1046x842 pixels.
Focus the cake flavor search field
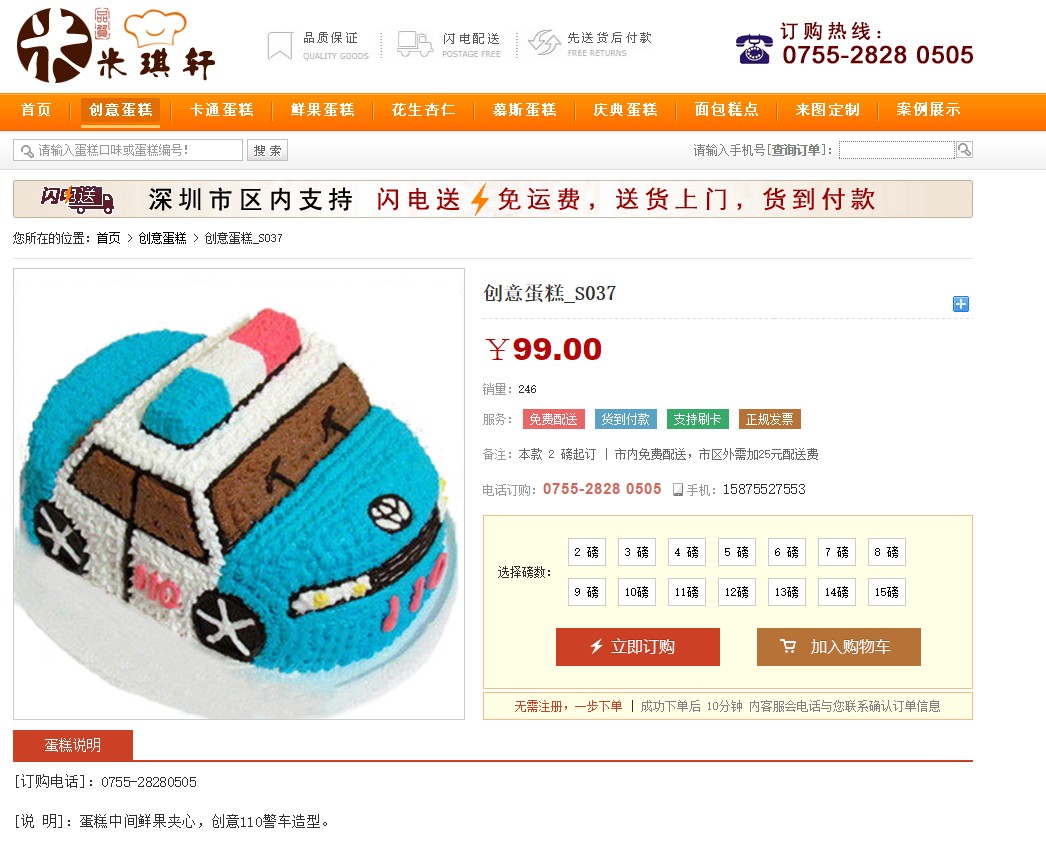[128, 150]
